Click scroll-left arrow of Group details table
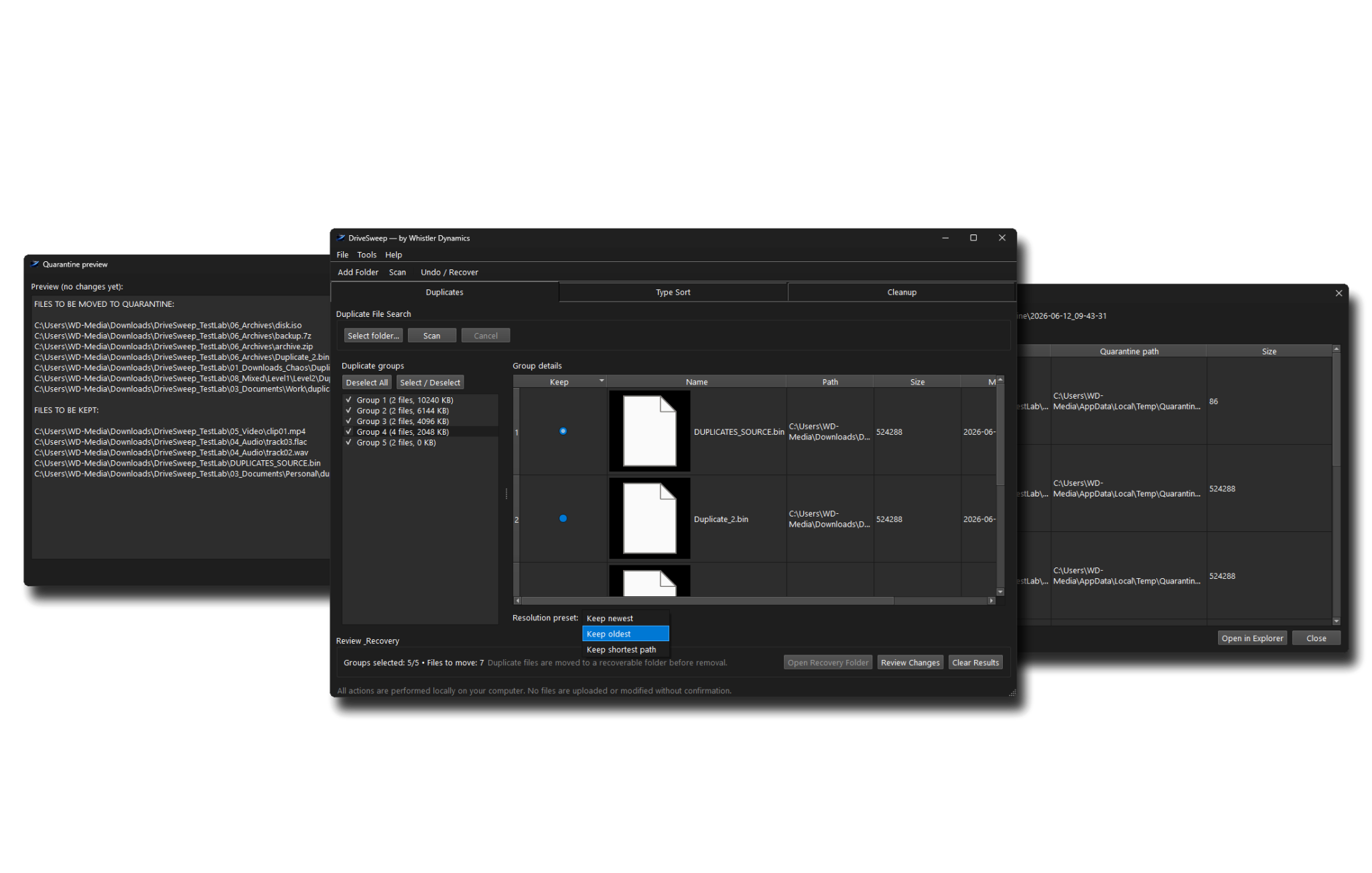The width and height of the screenshot is (1372, 873). [x=517, y=600]
